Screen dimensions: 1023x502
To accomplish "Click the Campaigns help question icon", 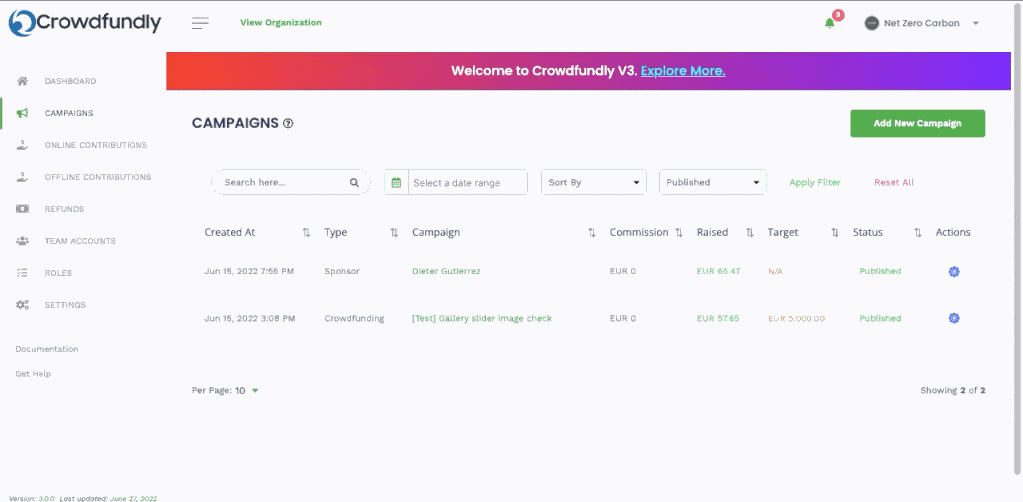I will (288, 123).
